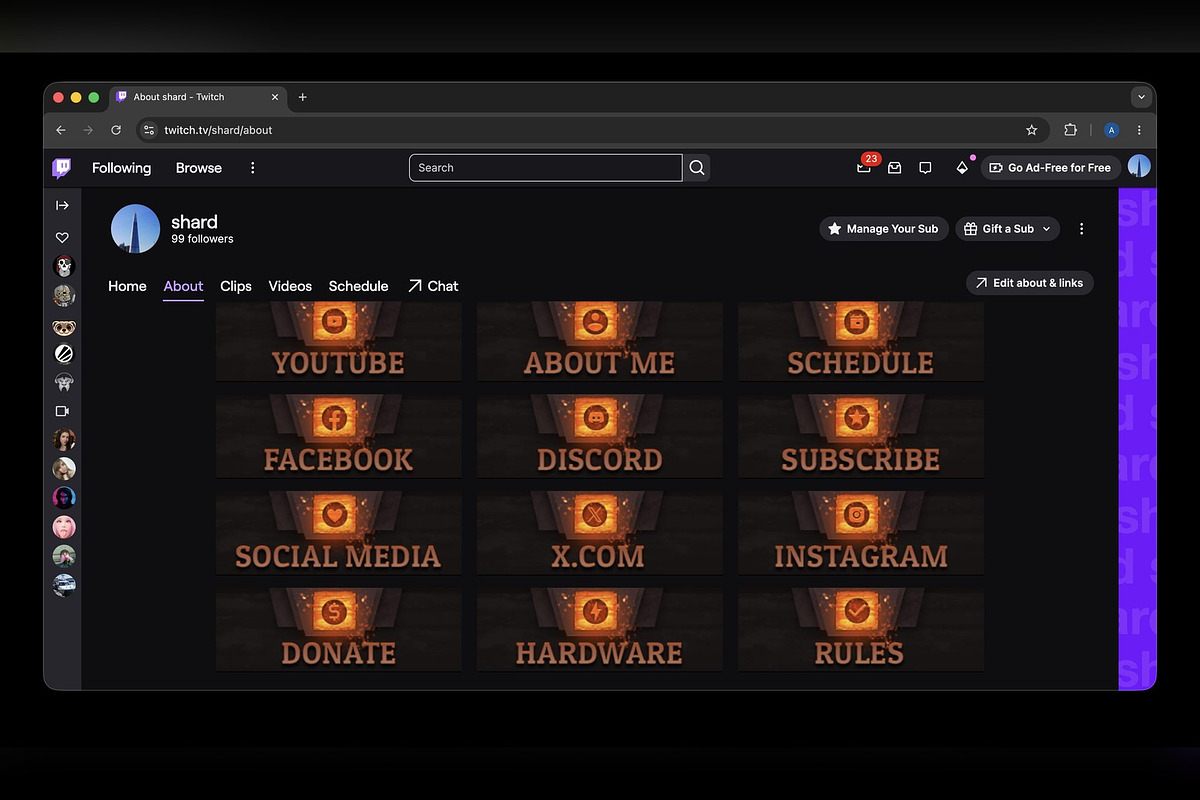Image resolution: width=1200 pixels, height=800 pixels.
Task: Click Manage Your Sub button
Action: (x=884, y=229)
